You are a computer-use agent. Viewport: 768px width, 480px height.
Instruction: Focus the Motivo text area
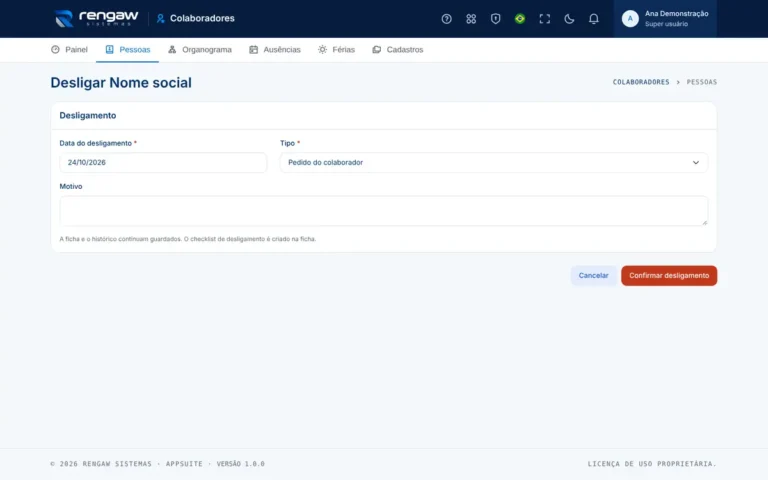(x=384, y=211)
